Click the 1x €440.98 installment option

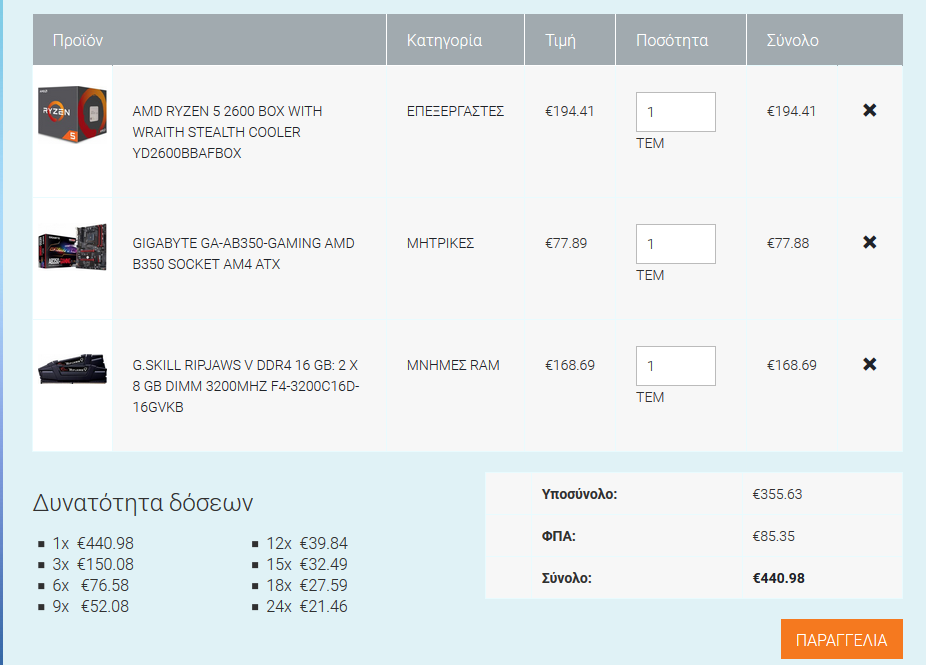pos(93,543)
